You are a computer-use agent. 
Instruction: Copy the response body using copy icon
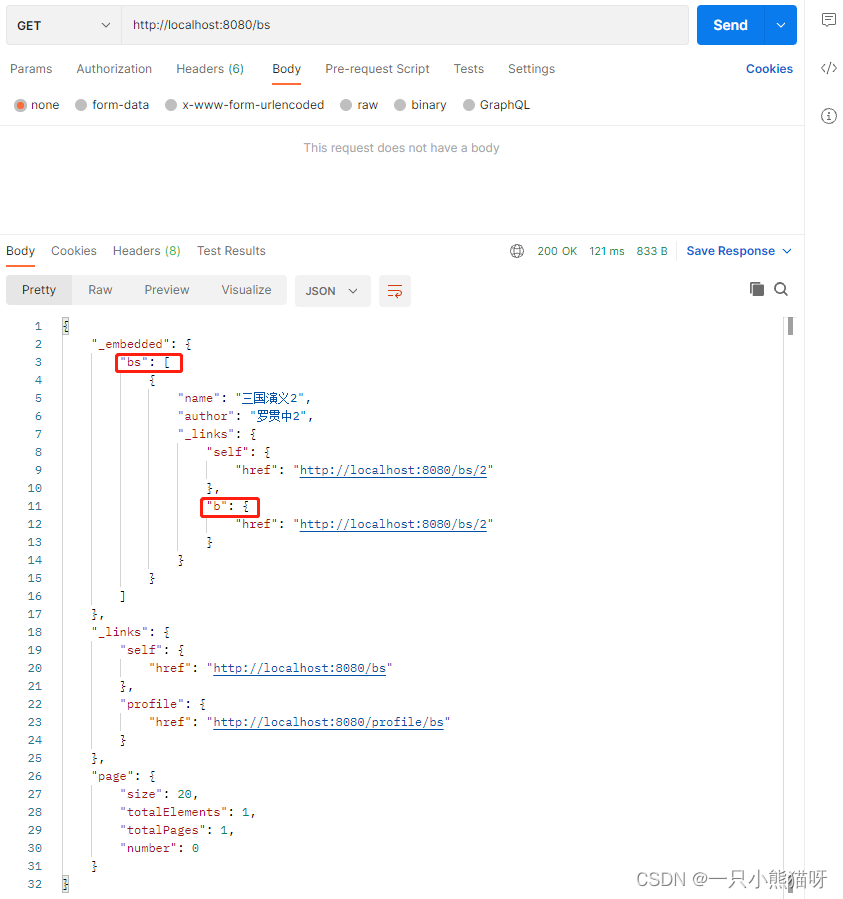point(757,289)
